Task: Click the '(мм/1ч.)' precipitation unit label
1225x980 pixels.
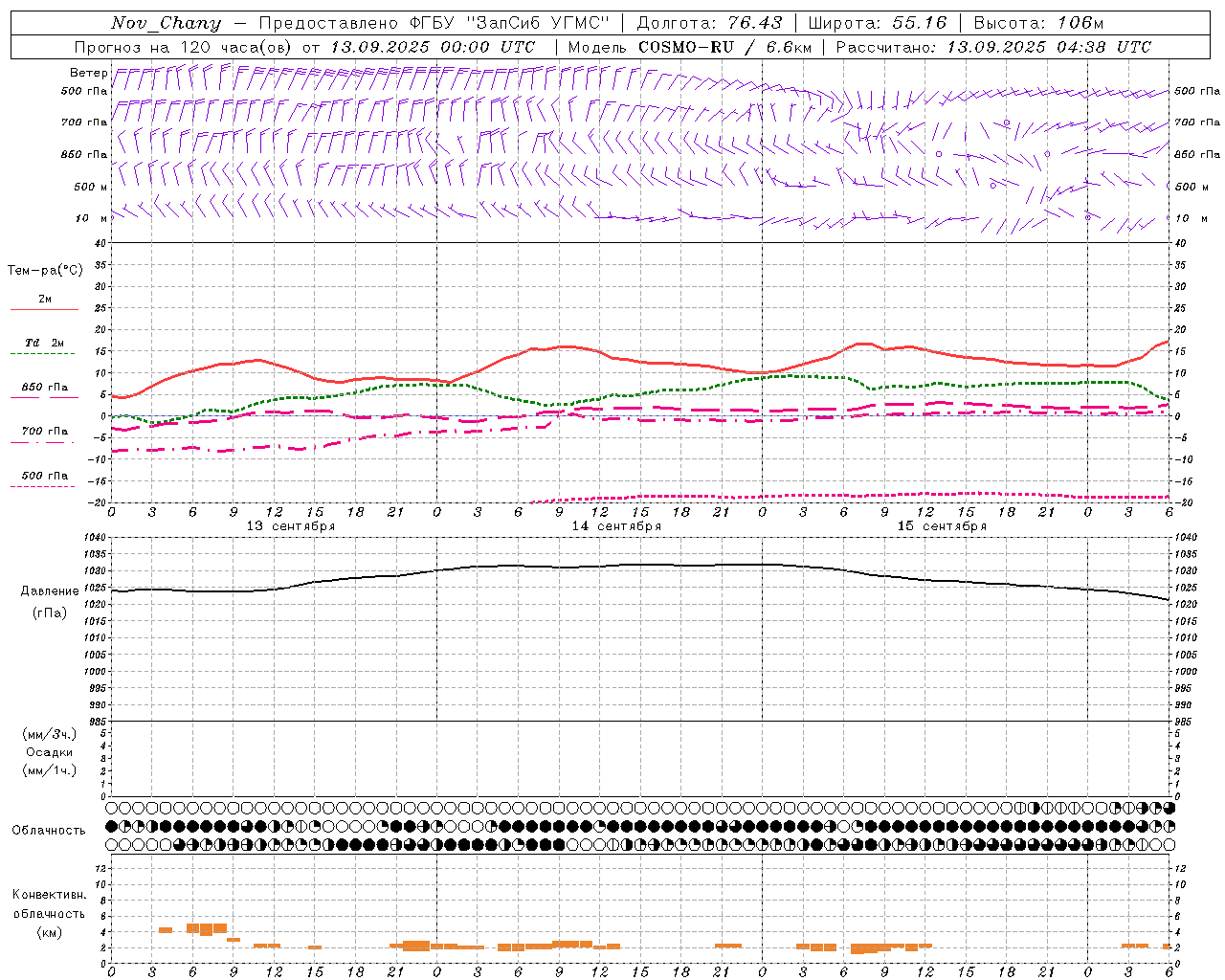Action: click(49, 771)
